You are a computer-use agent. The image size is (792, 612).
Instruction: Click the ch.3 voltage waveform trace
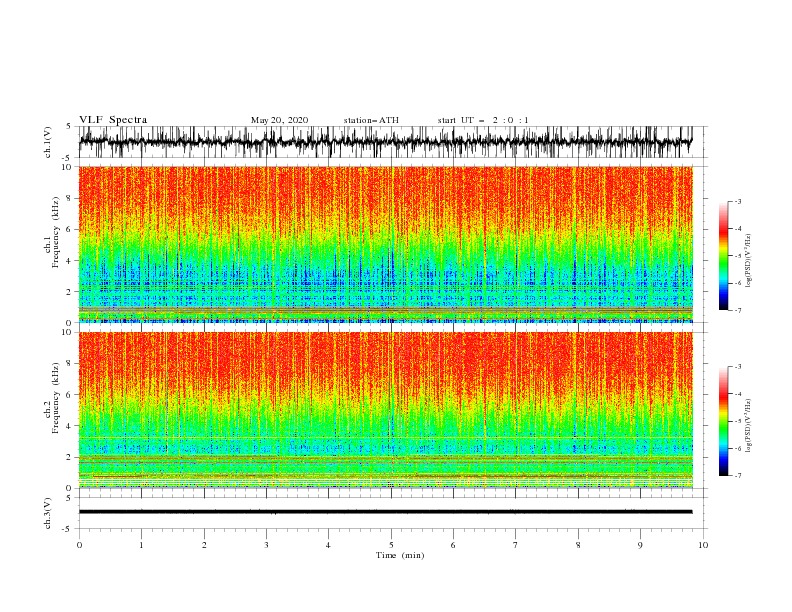(385, 512)
